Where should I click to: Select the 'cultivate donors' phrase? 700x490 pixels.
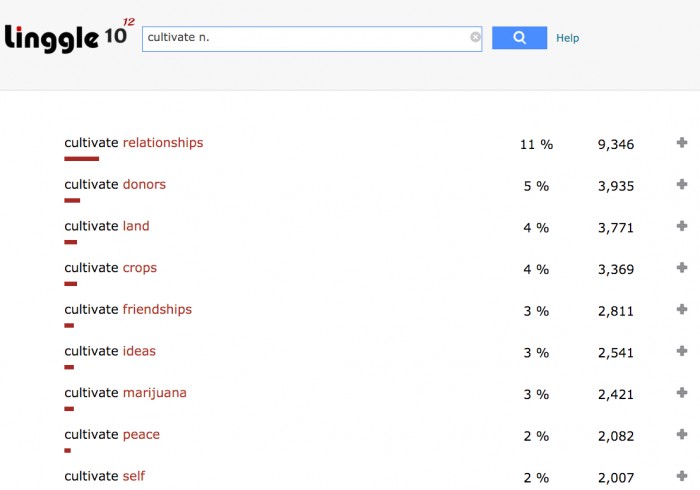click(x=115, y=185)
